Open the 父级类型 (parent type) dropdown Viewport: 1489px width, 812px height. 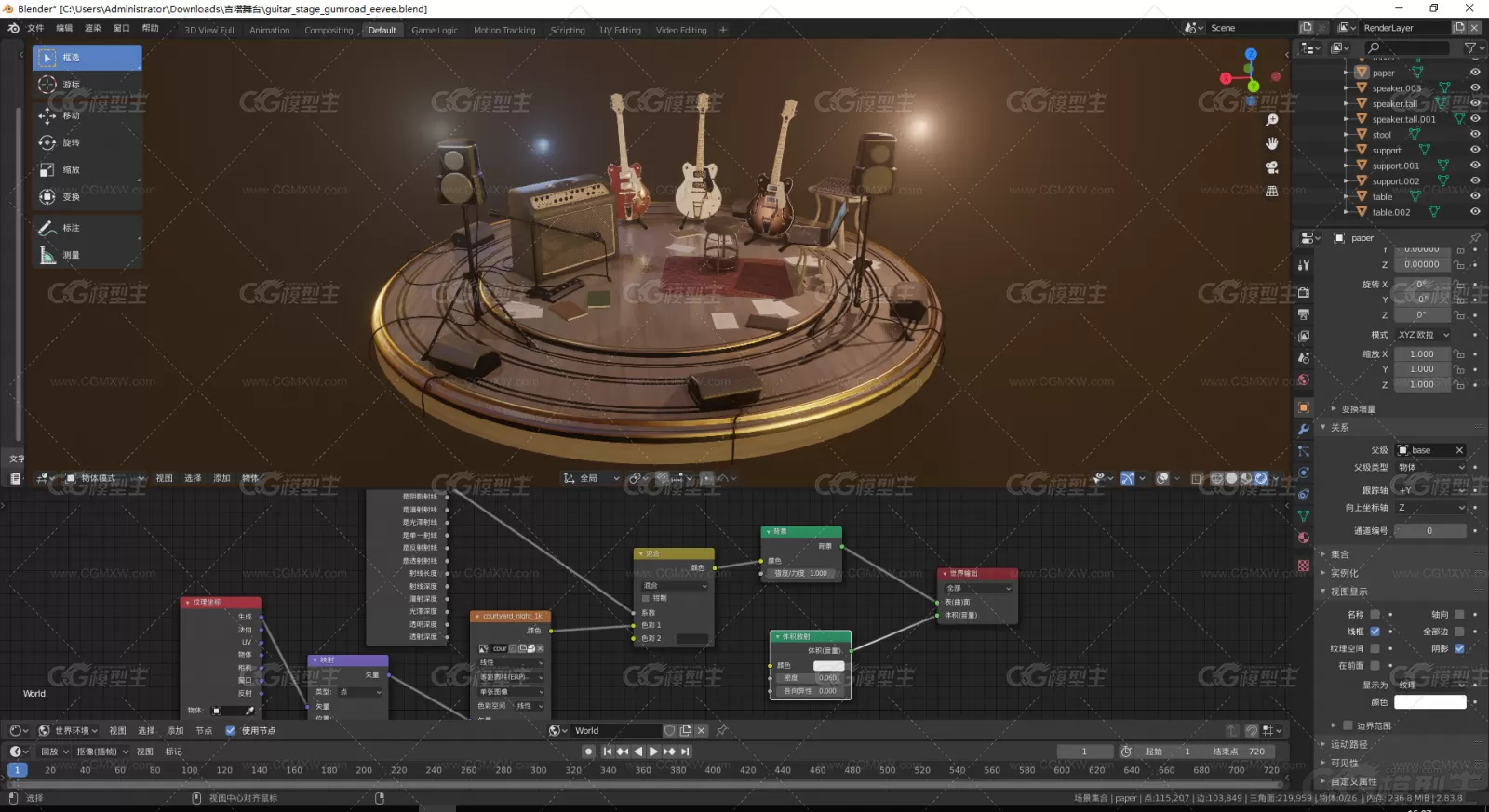[x=1430, y=467]
